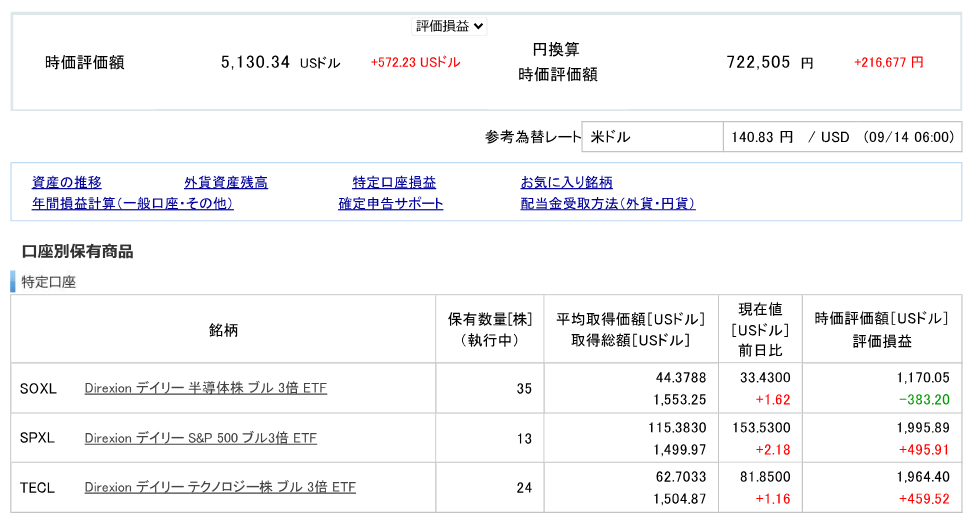Click the SPXL ticker symbol

click(x=37, y=438)
